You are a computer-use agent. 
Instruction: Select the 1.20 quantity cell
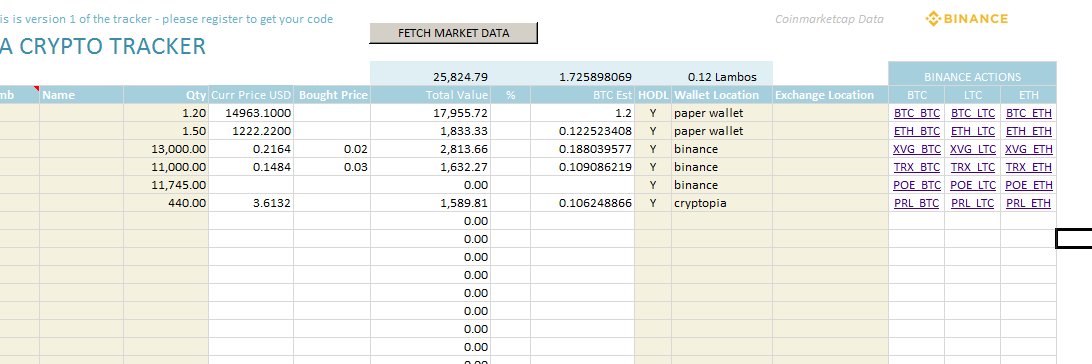(x=166, y=113)
